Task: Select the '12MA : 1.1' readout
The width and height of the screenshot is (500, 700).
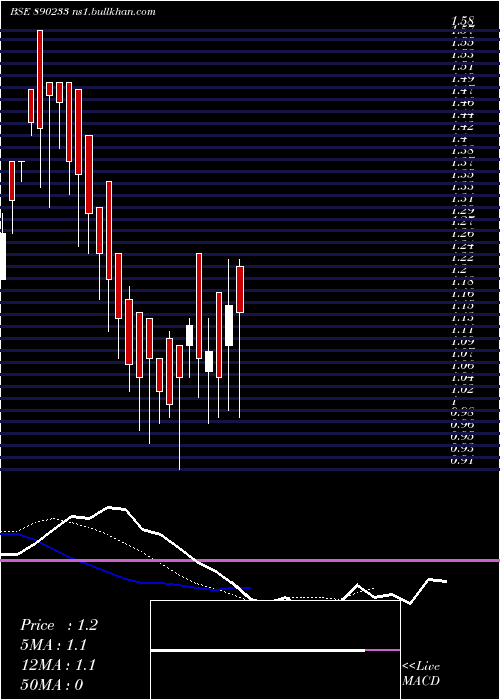Action: point(58,665)
